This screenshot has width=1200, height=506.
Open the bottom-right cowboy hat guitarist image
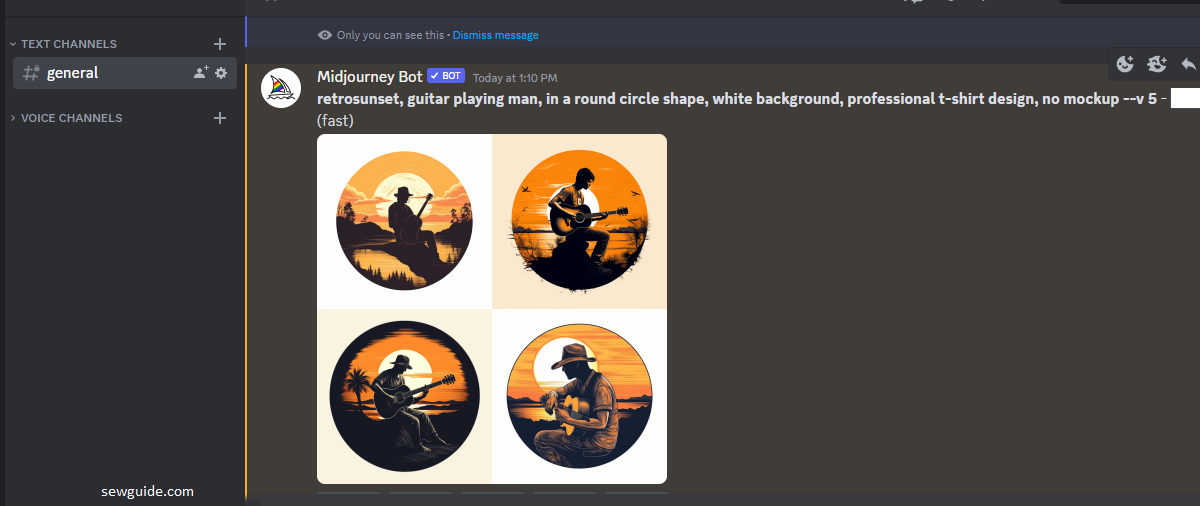580,397
